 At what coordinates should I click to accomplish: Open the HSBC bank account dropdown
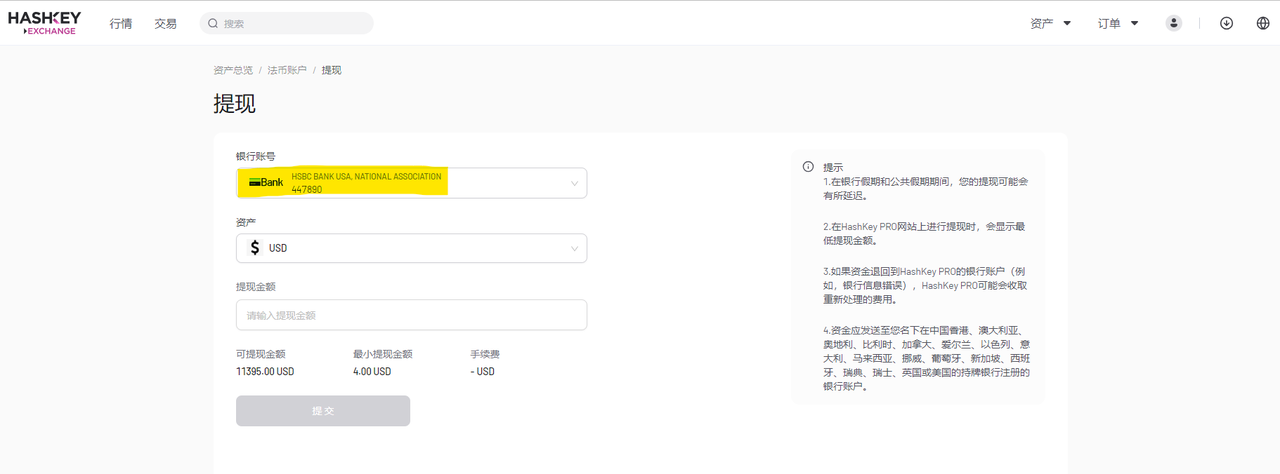click(411, 183)
